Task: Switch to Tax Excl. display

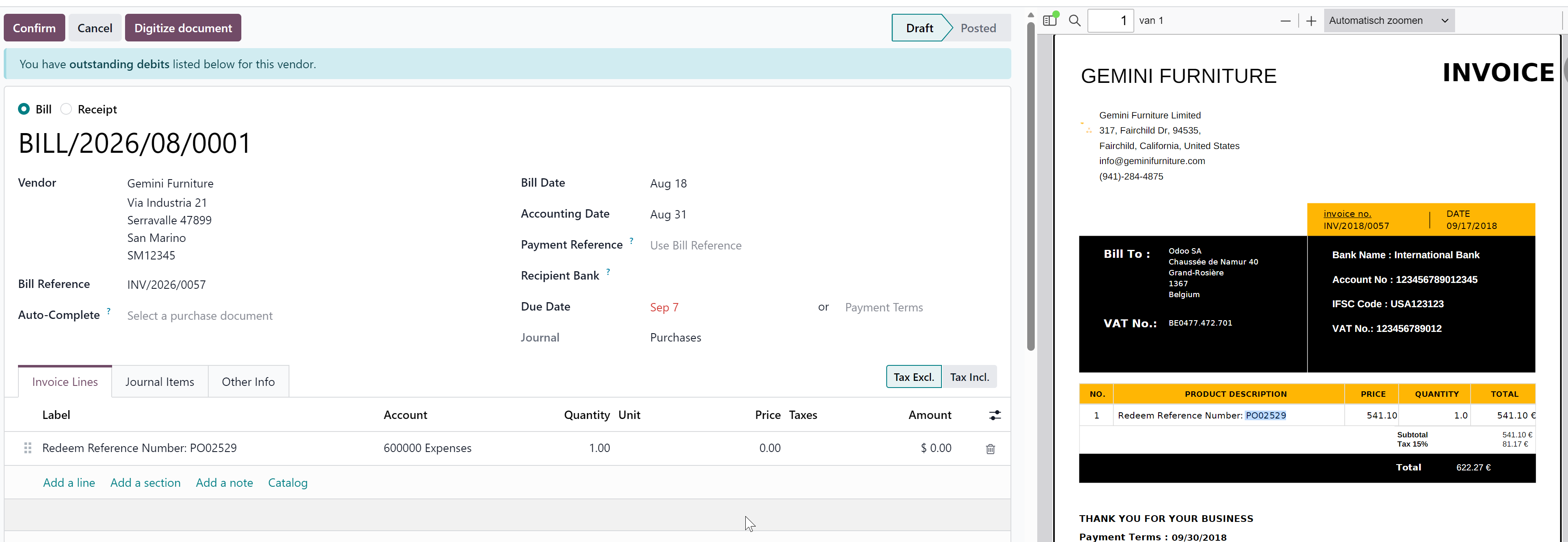Action: [913, 377]
